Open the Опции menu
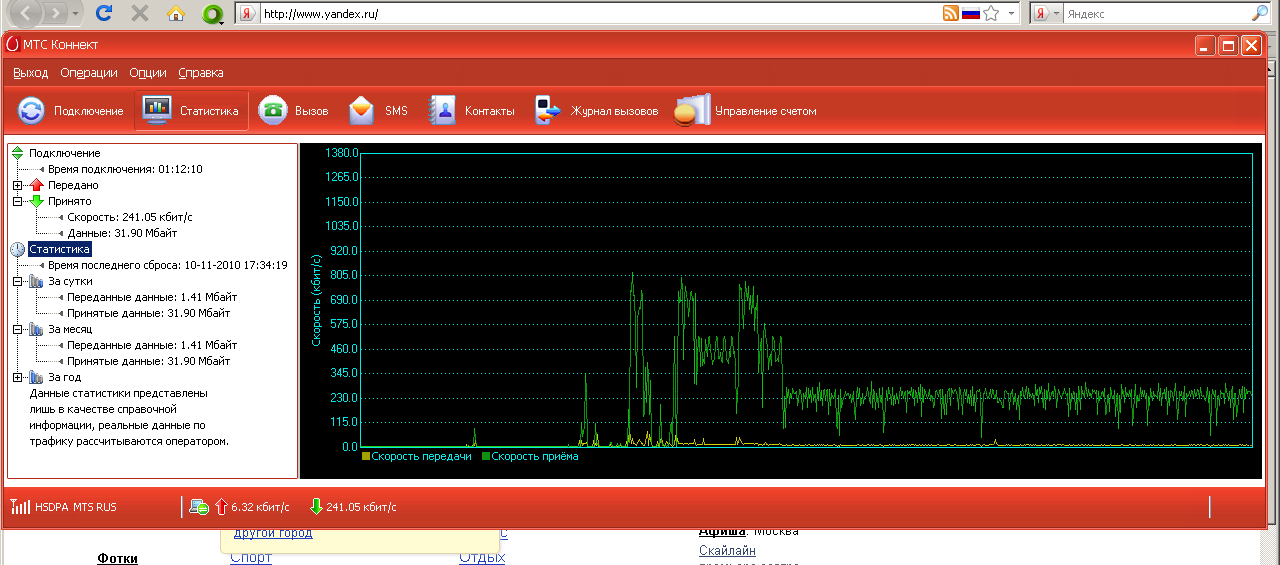1280x565 pixels. [148, 73]
